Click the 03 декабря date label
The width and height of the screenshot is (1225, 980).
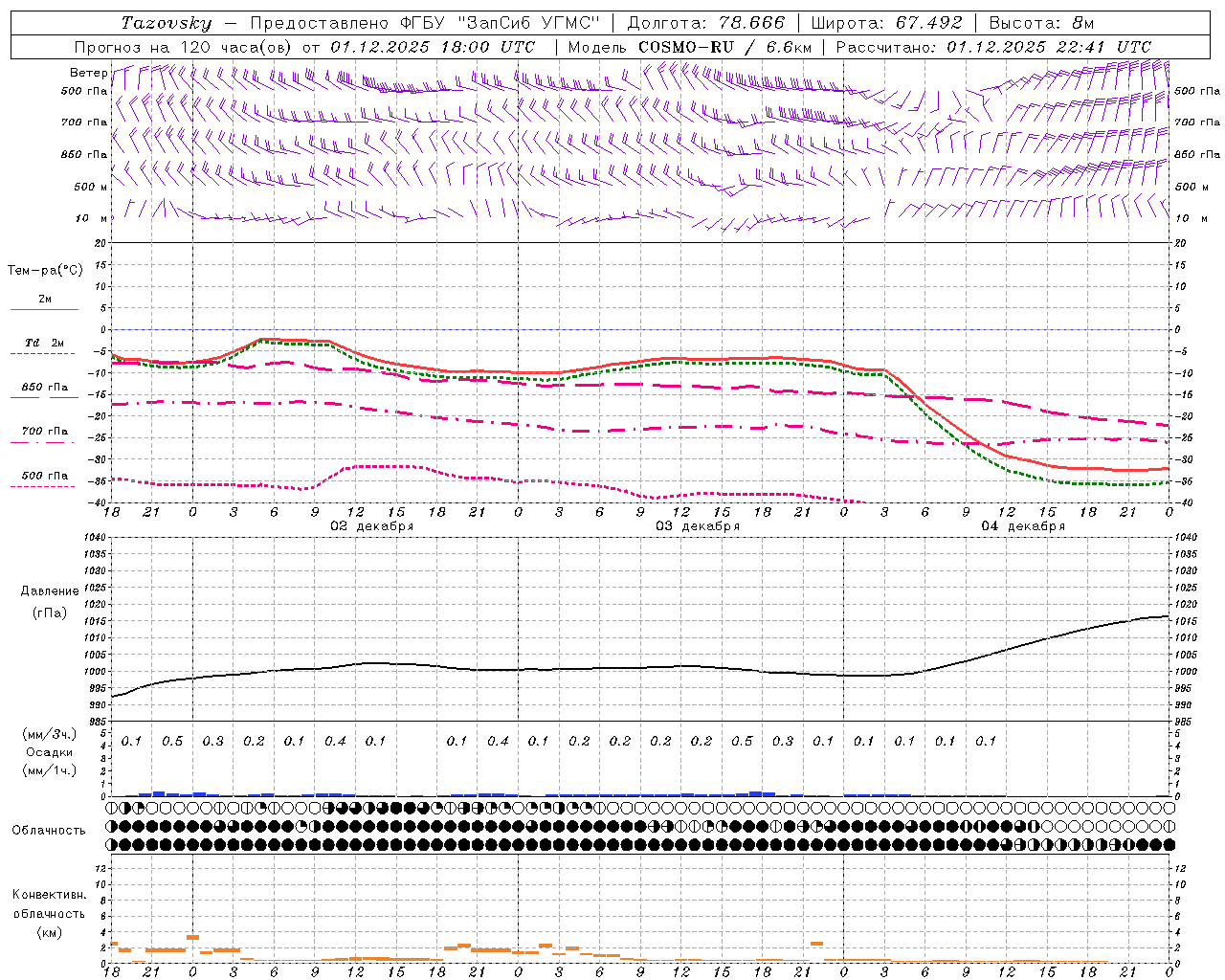pos(698,526)
